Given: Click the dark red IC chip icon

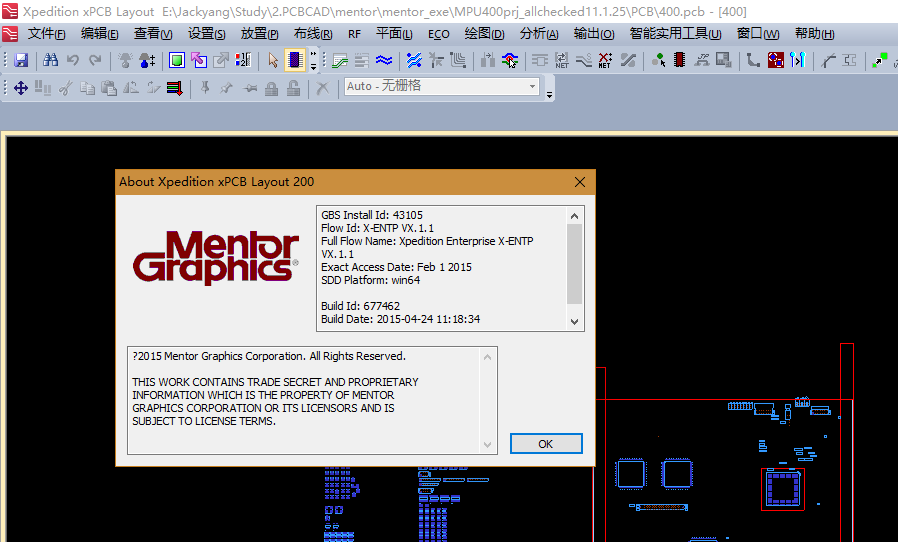Looking at the screenshot, I should pos(680,60).
